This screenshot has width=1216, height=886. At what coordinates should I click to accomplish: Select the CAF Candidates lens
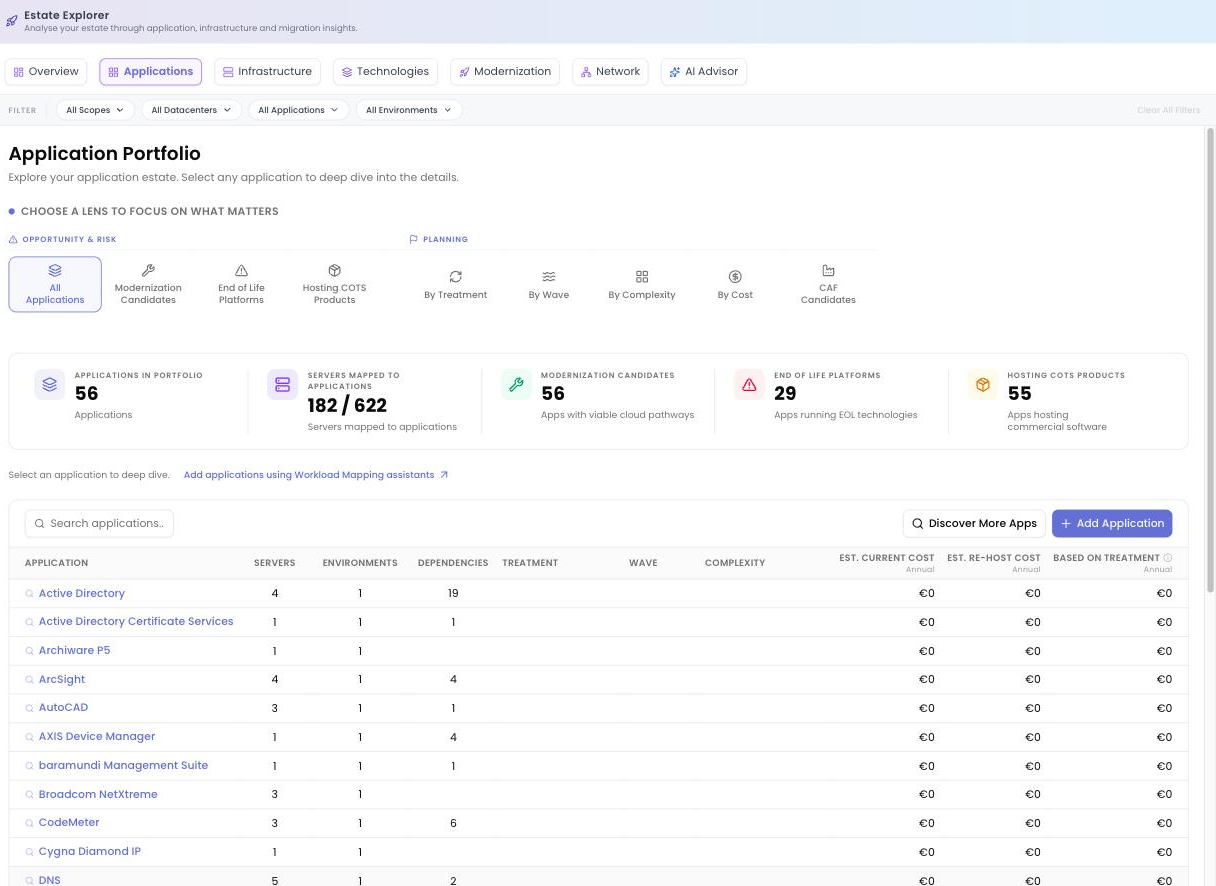(x=828, y=284)
